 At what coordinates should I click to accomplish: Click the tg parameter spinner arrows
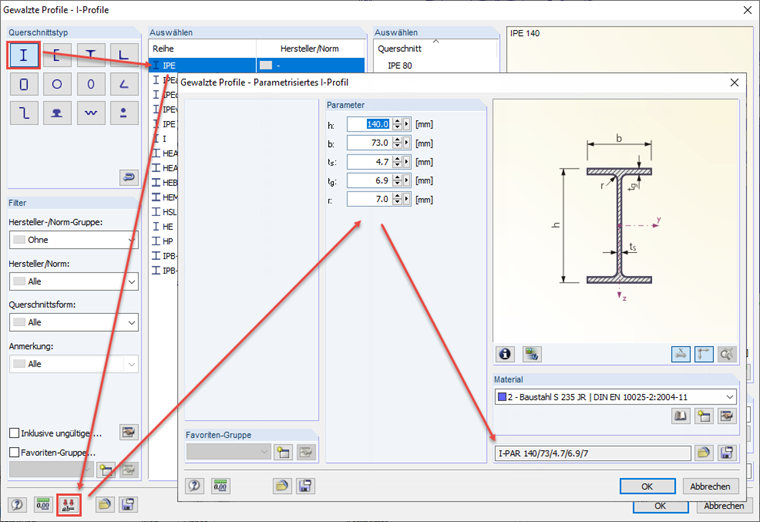(397, 181)
